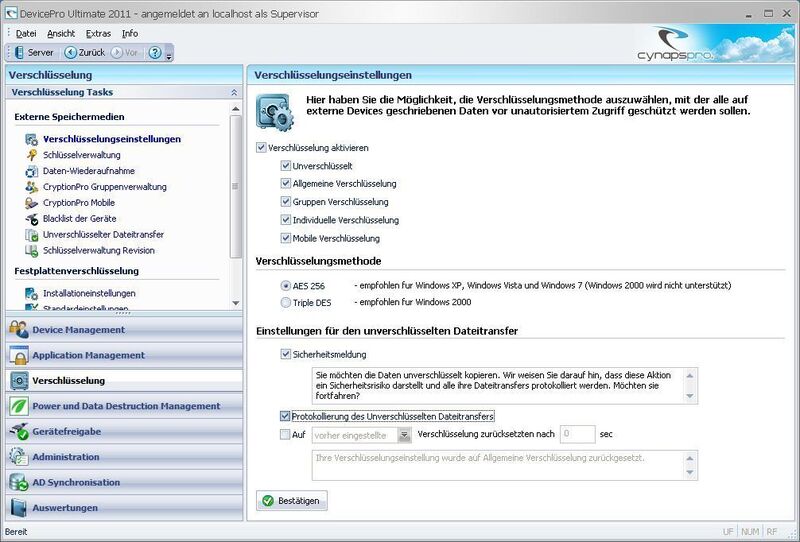Switch to Power und Data Destruction Management
Screen dimensions: 800x542
(x=124, y=406)
